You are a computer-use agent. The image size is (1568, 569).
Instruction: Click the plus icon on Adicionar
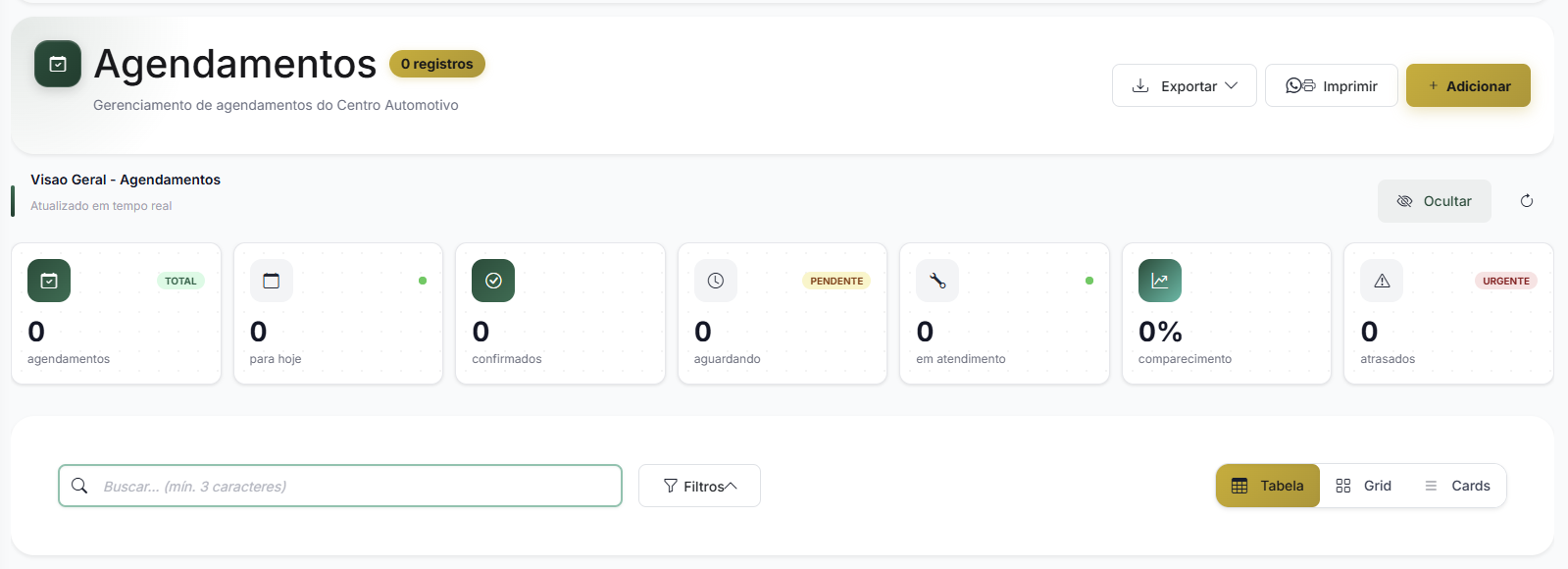click(1433, 85)
